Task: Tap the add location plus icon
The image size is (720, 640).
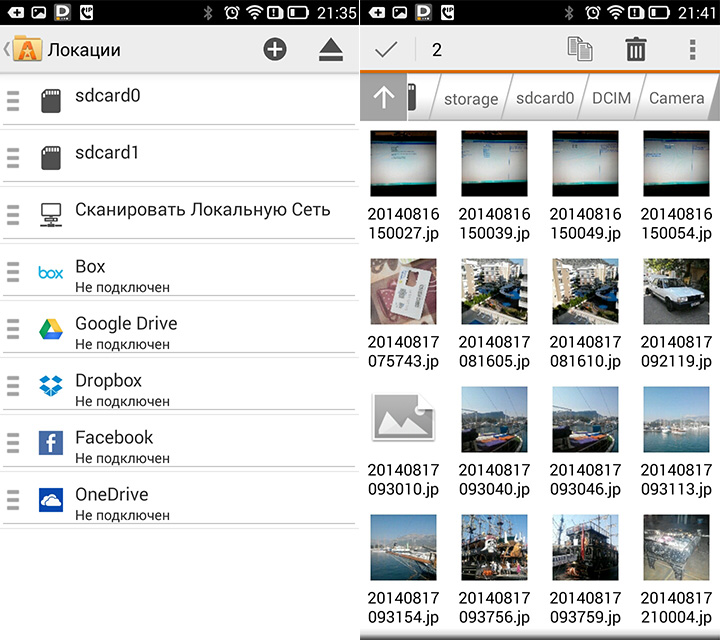Action: (275, 49)
